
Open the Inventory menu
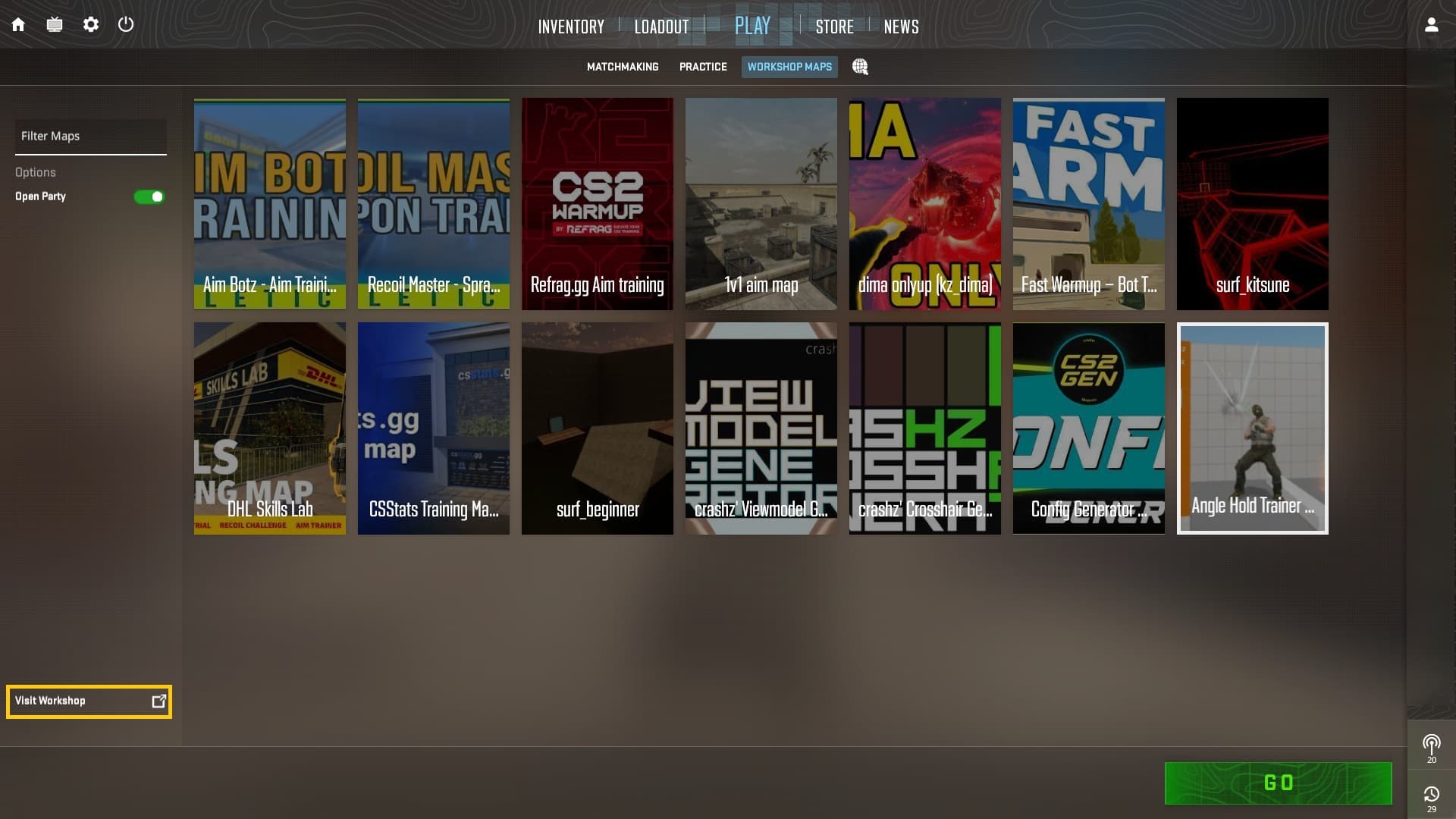tap(571, 27)
